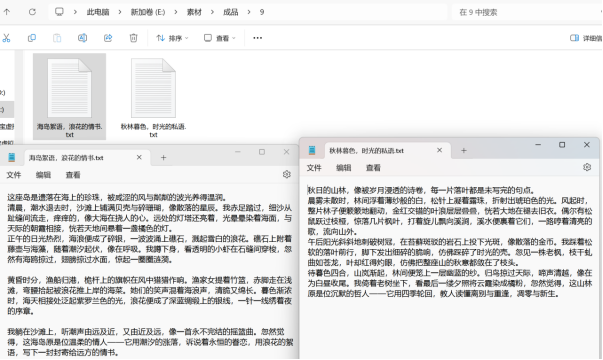Image resolution: width=603 pixels, height=360 pixels.
Task: Go to 新加卷 (E:) in the breadcrumb
Action: tap(148, 12)
